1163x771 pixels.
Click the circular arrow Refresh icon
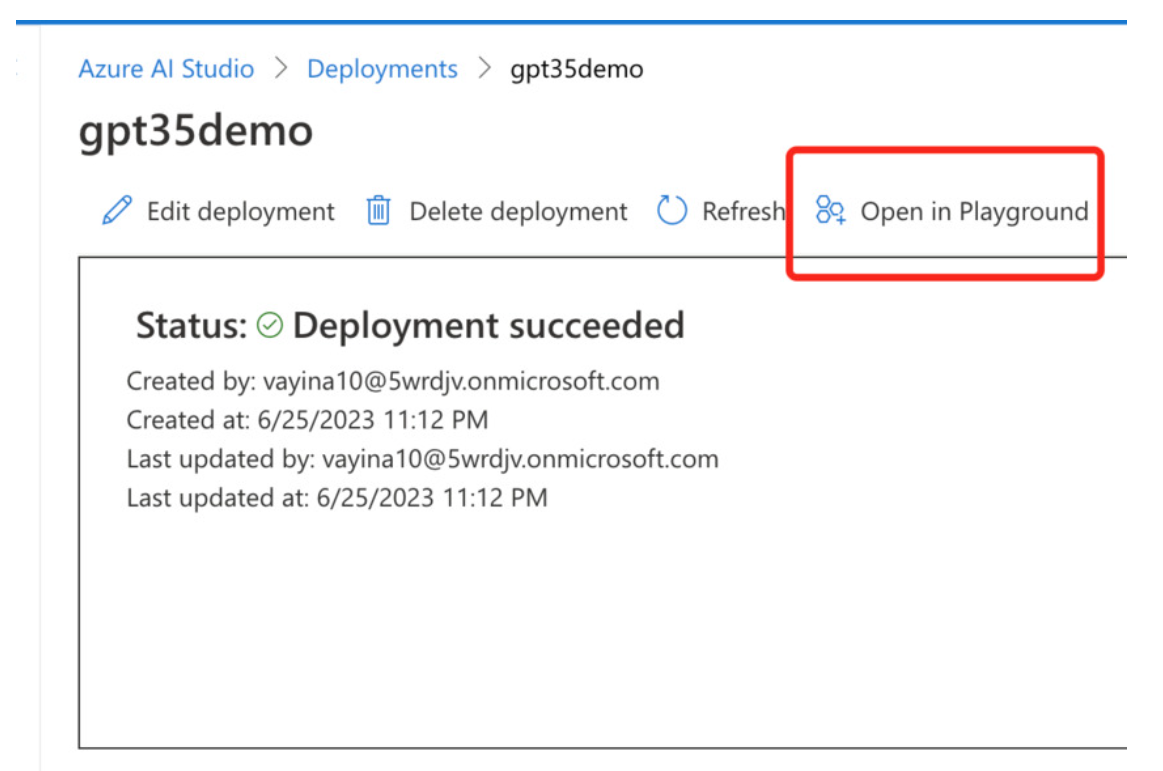(672, 211)
